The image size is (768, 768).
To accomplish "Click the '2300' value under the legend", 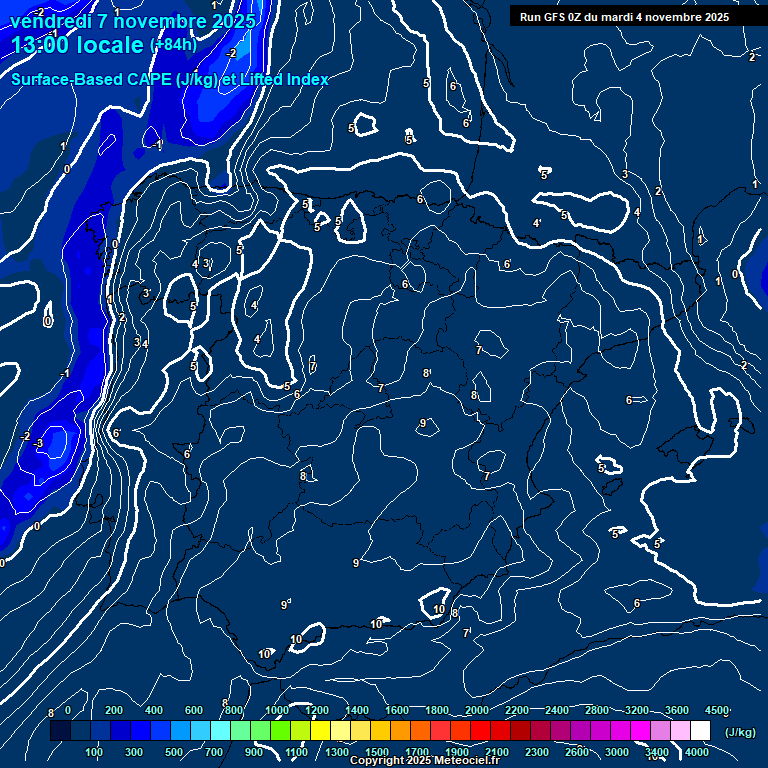I will 537,752.
